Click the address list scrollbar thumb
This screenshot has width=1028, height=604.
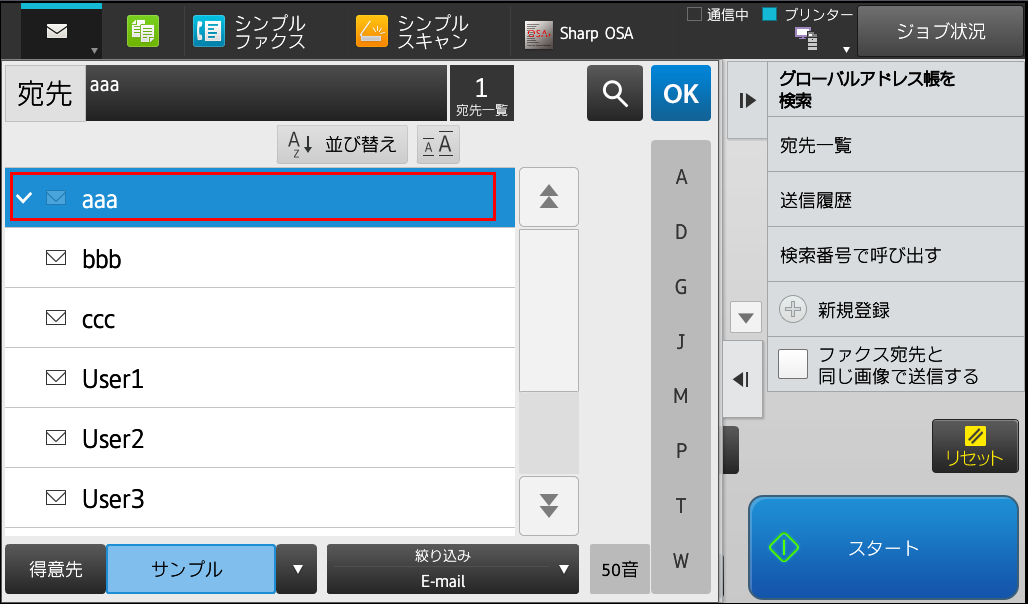(549, 310)
